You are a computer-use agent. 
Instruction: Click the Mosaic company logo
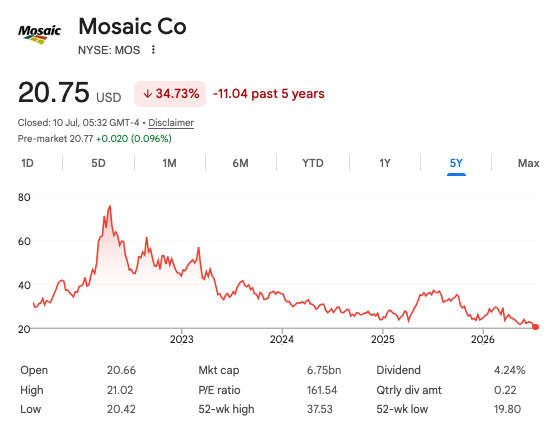[x=40, y=34]
